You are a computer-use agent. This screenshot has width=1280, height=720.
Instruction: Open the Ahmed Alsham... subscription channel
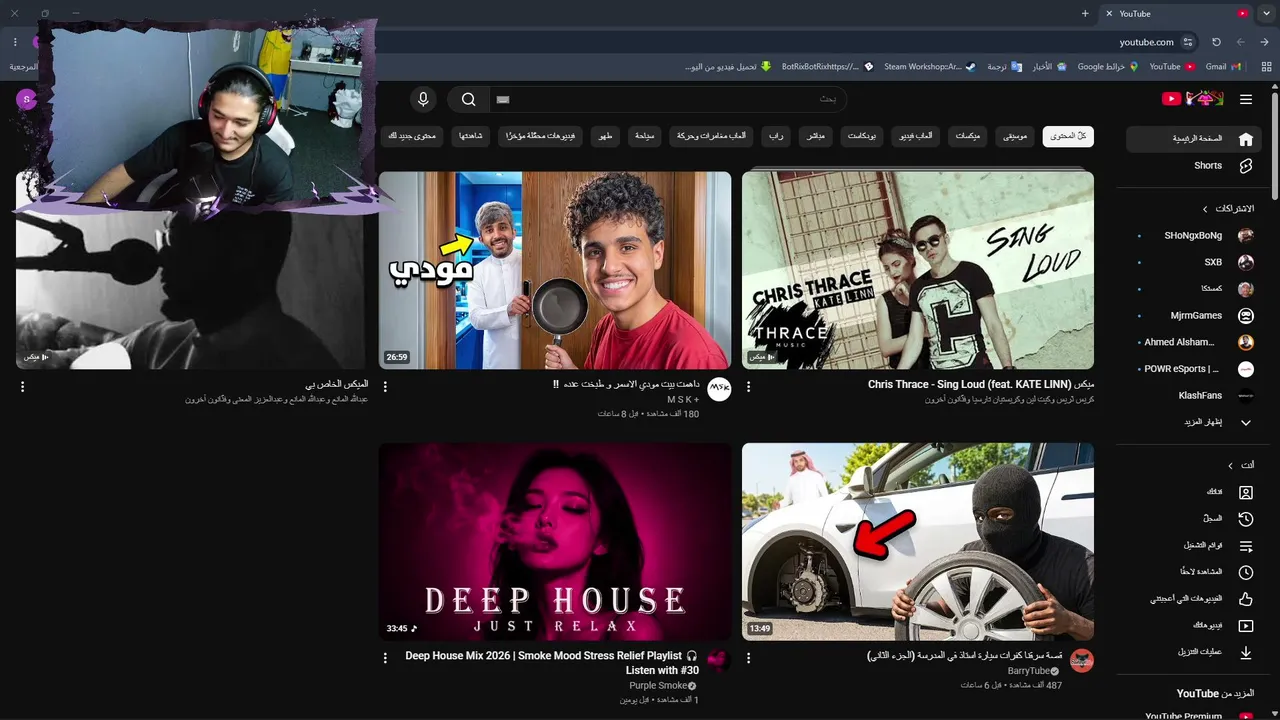tap(1194, 342)
